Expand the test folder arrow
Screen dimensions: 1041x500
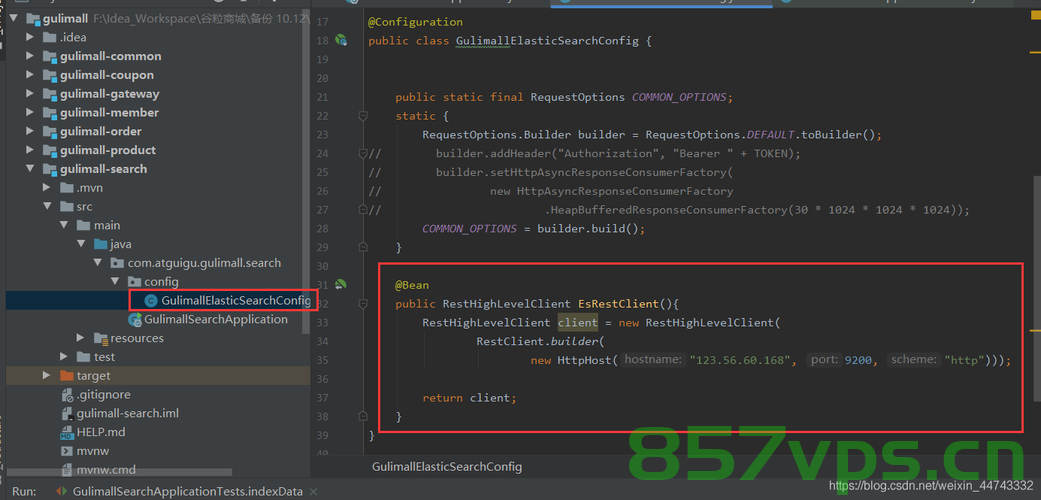(64, 357)
